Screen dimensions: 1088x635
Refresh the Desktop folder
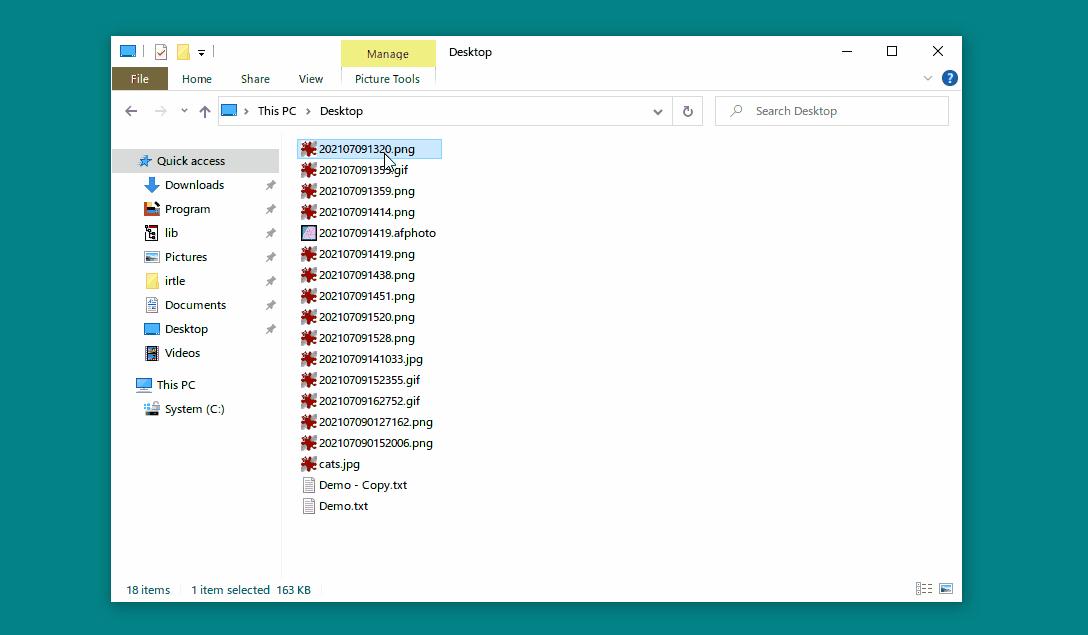pyautogui.click(x=688, y=111)
